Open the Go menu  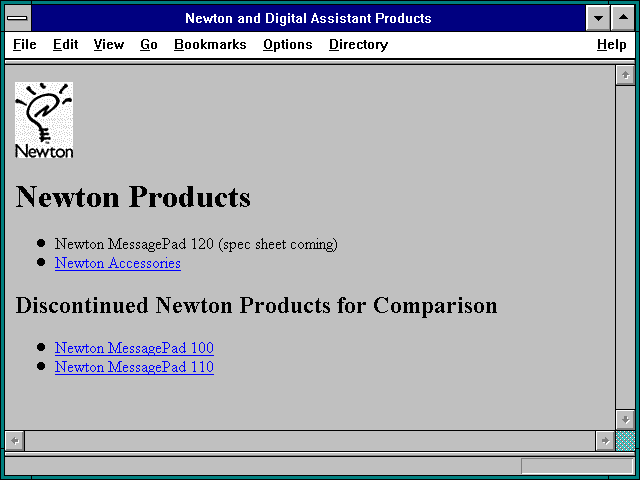(149, 44)
